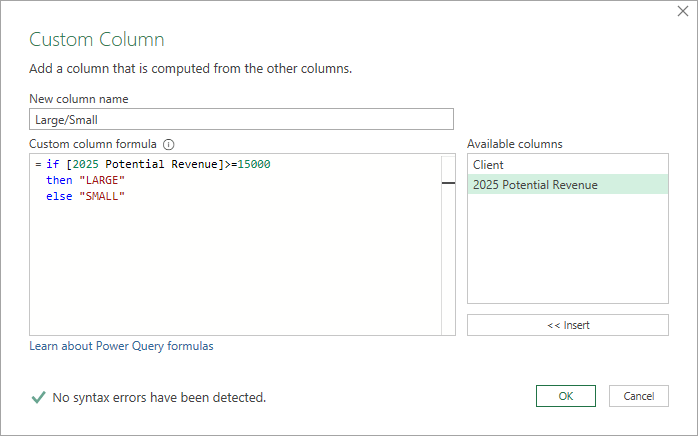Open the Learn about Power Query formulas link

[x=121, y=346]
